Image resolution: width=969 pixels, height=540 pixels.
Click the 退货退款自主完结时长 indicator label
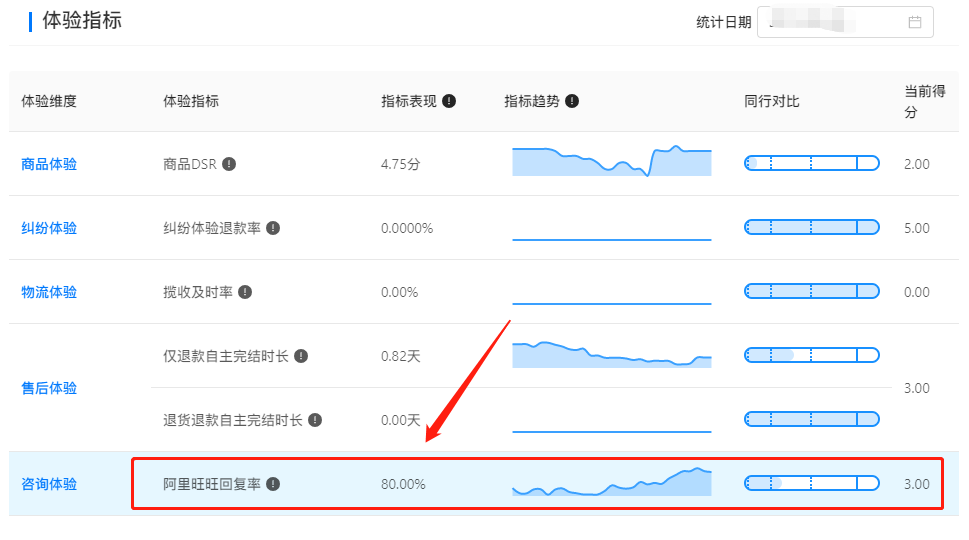pyautogui.click(x=233, y=421)
